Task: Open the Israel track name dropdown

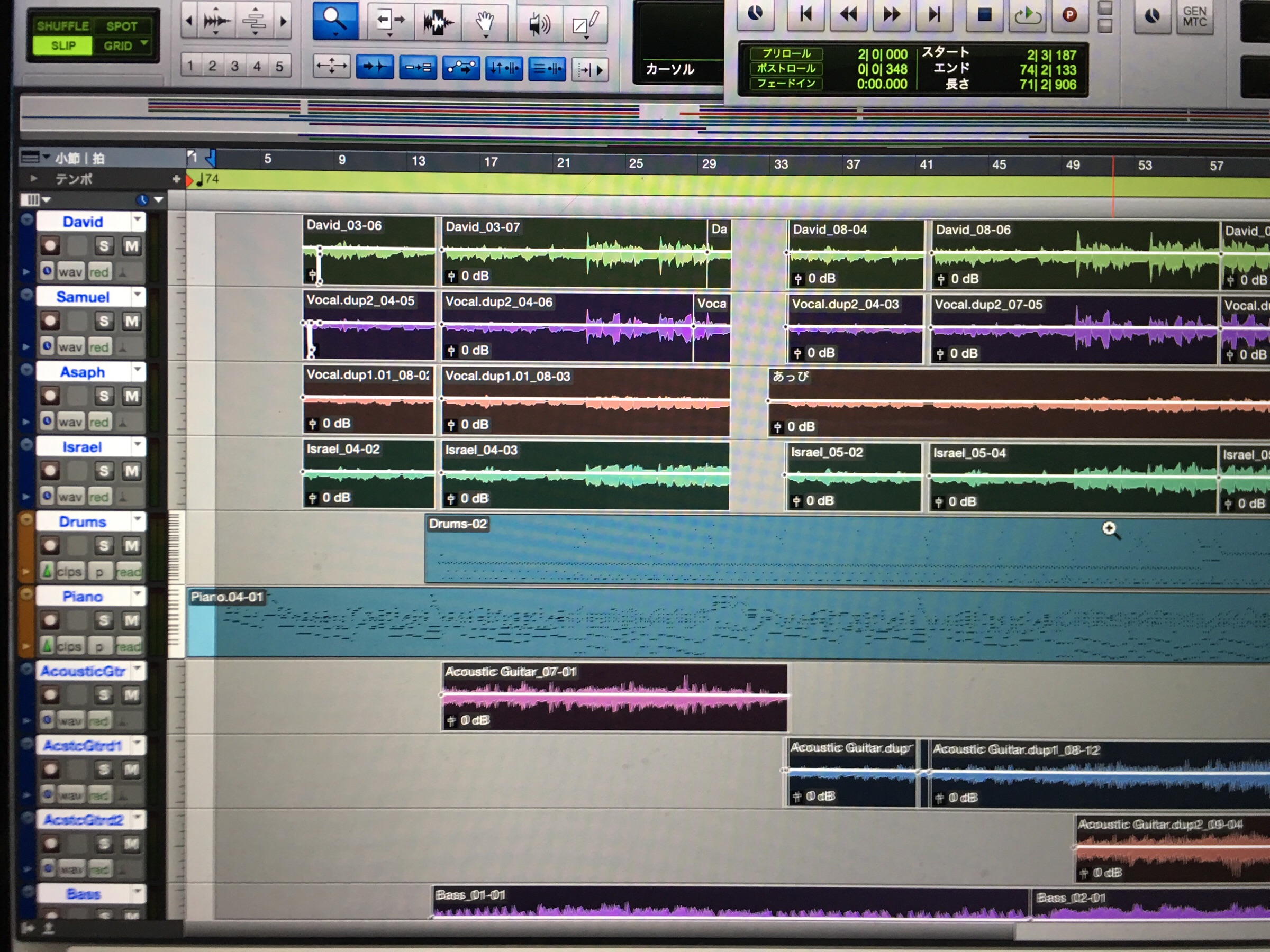Action: coord(138,445)
